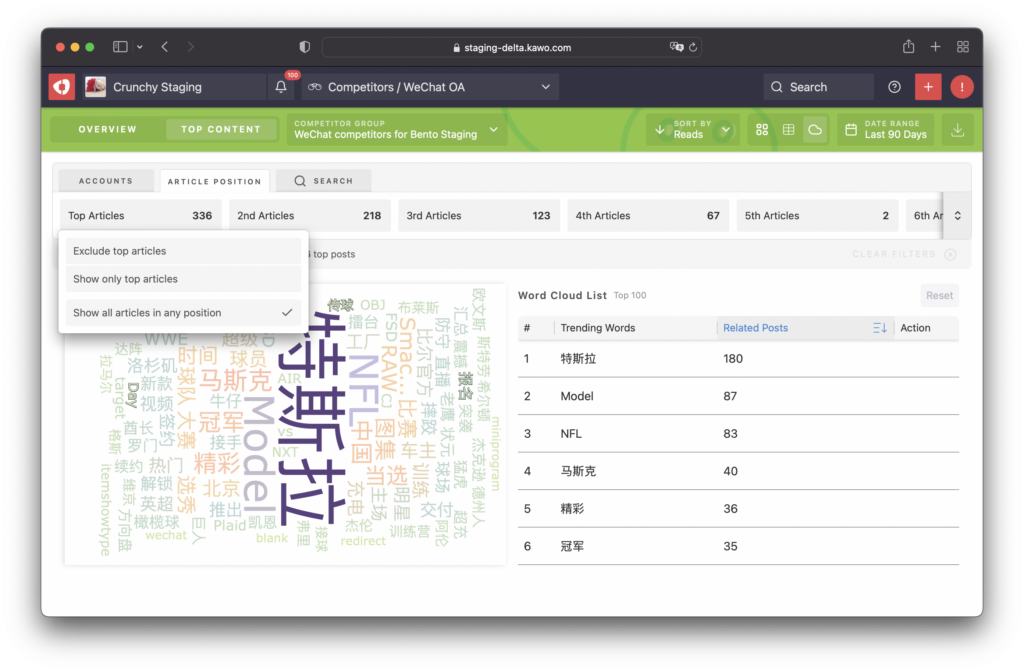Viewport: 1024px width, 671px height.
Task: Open Top Articles filter dropdown
Action: 140,216
